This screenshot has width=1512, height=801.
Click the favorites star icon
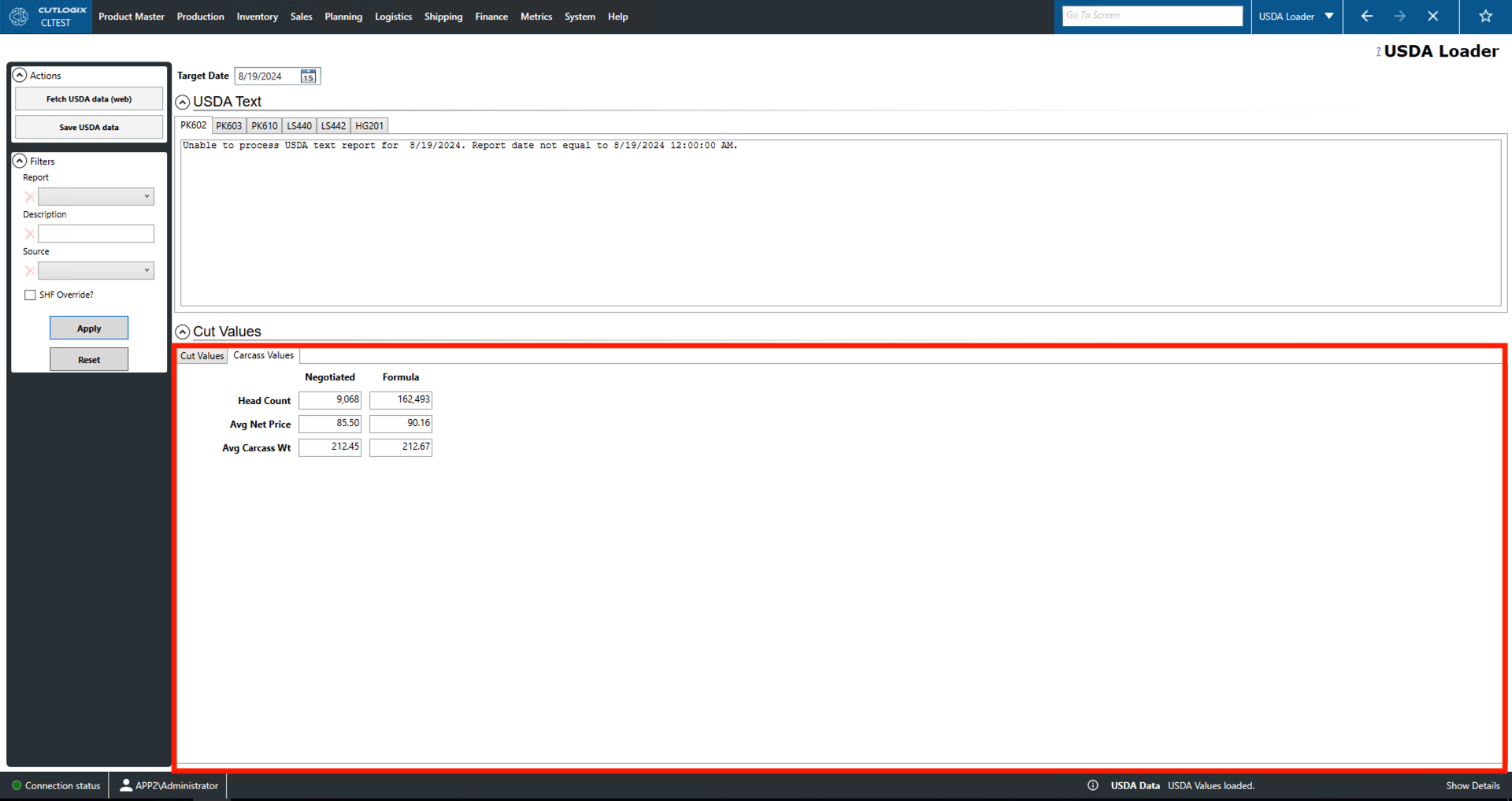[x=1484, y=16]
